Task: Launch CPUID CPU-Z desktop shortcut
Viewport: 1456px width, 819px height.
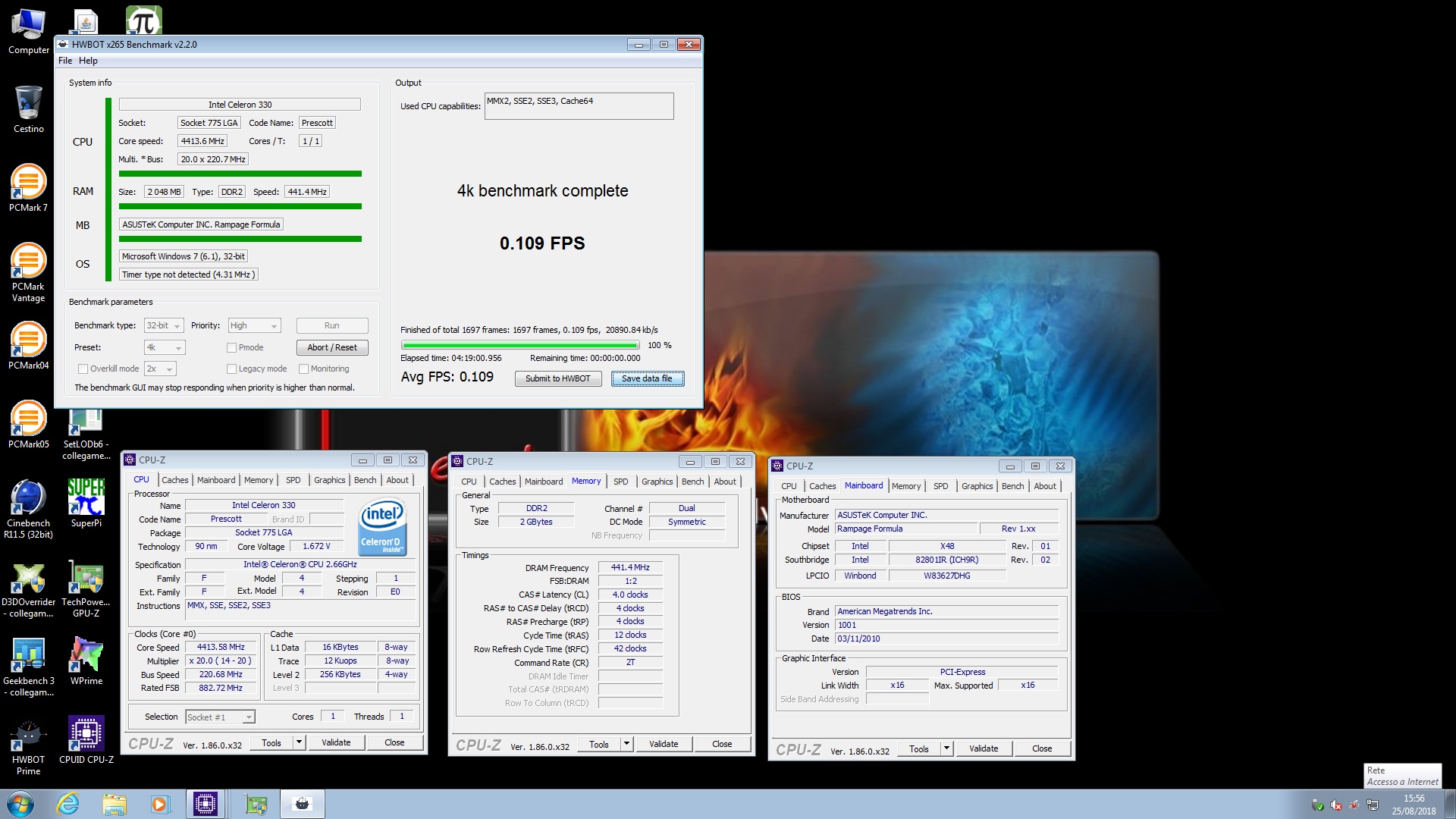Action: coord(86,740)
